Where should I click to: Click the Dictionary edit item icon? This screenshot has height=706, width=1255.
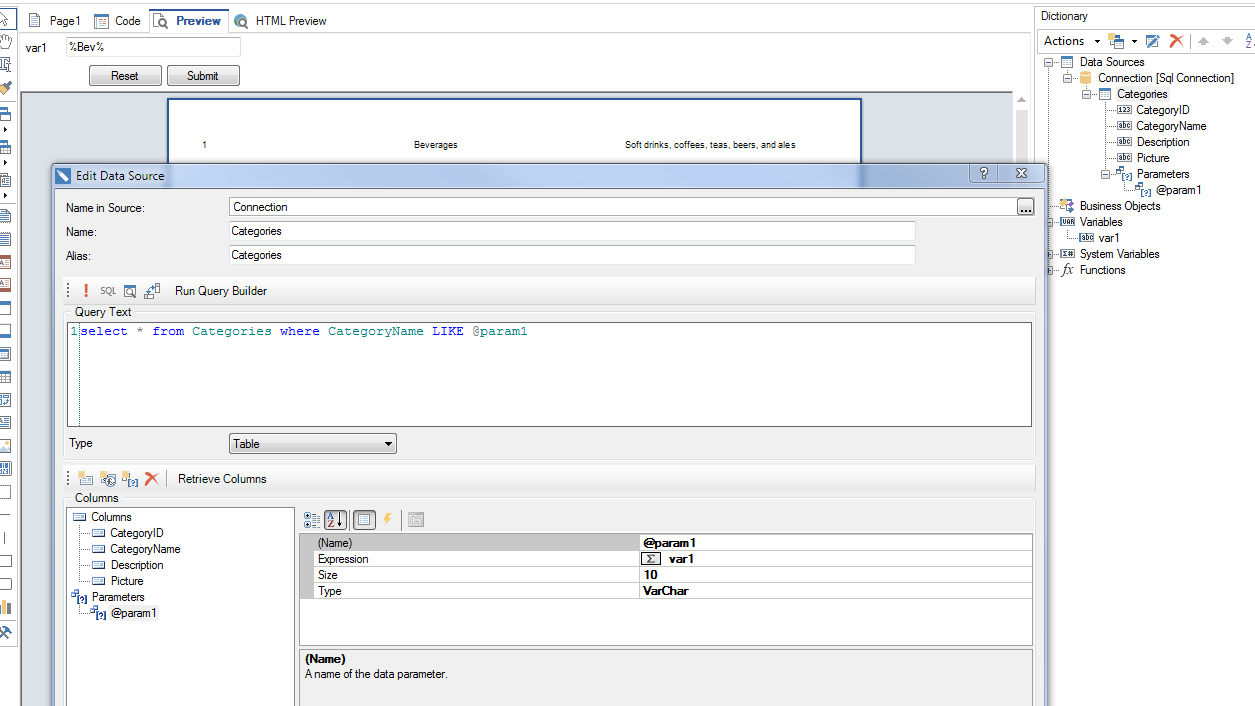point(1153,41)
